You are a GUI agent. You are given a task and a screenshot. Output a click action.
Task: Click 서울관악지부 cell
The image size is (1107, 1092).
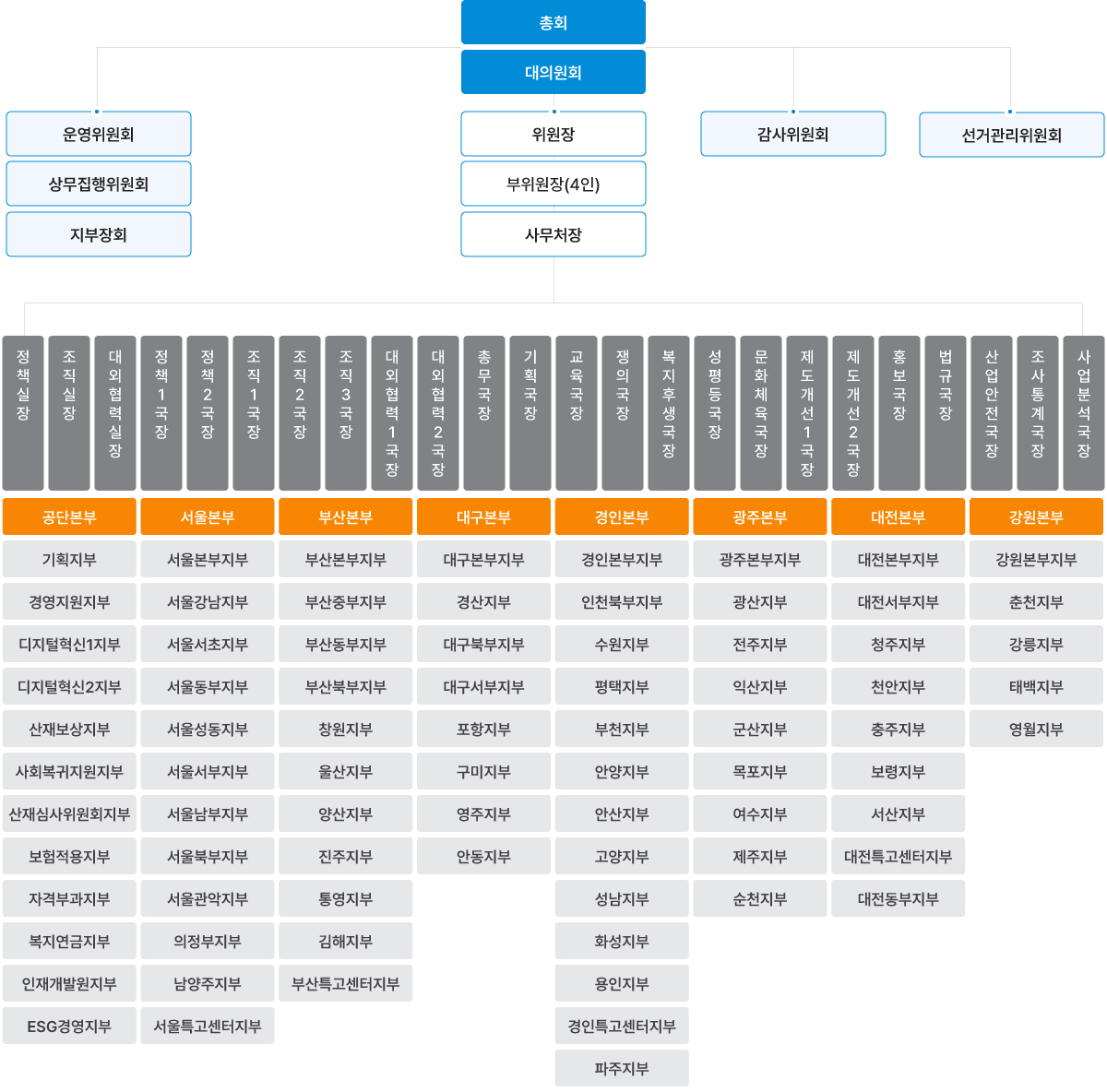coord(208,899)
